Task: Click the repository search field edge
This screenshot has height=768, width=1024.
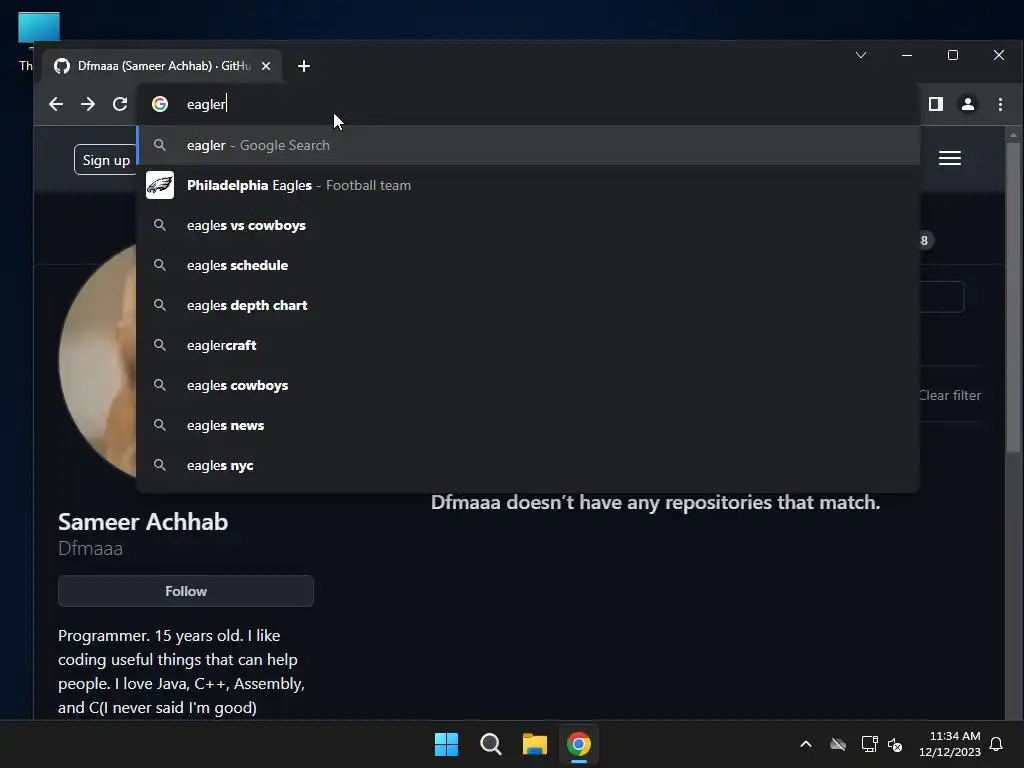Action: coord(942,297)
